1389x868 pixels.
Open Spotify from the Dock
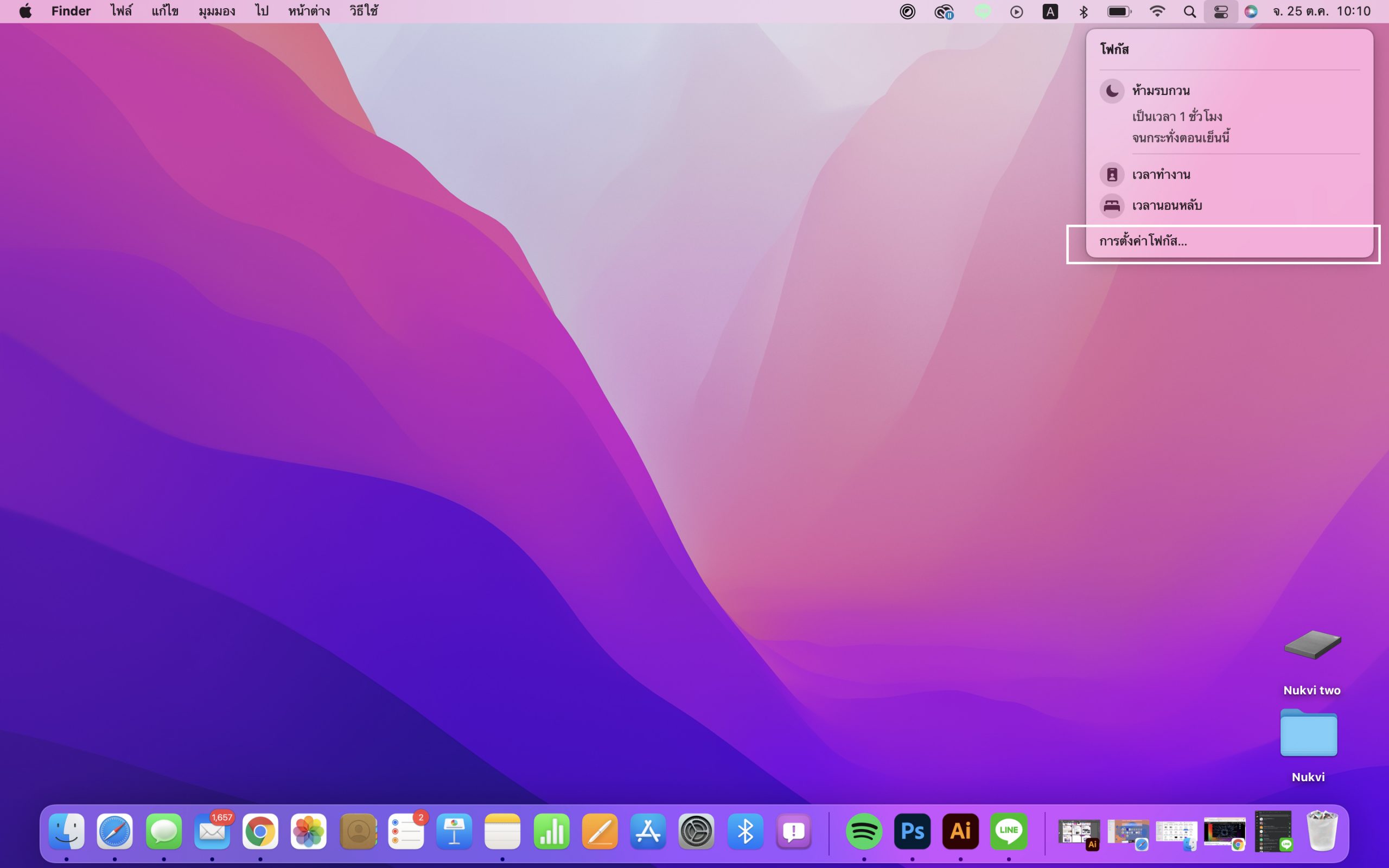click(x=864, y=831)
